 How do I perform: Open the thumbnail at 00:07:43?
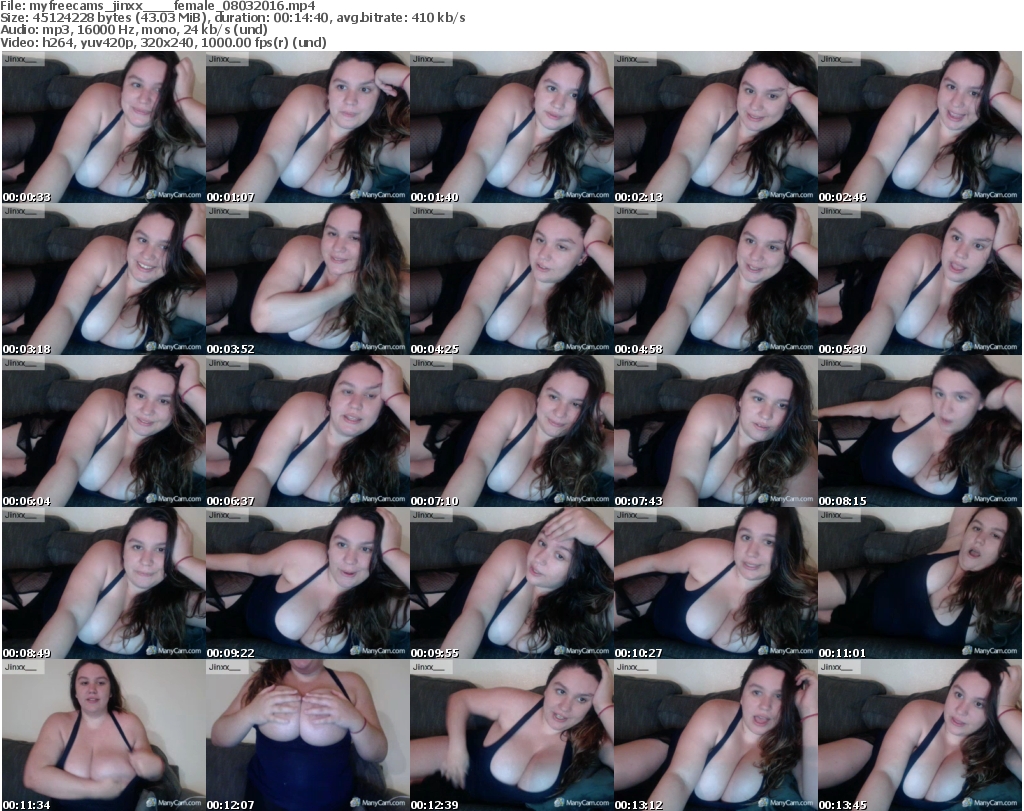click(715, 431)
